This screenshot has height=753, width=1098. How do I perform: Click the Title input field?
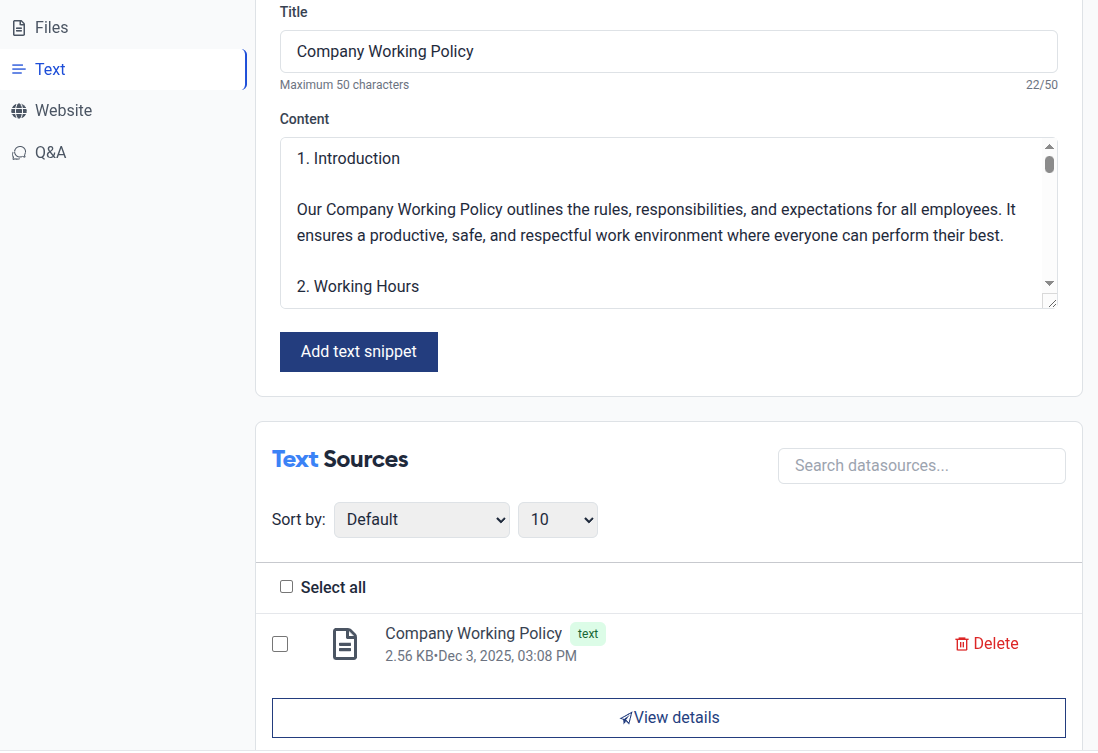(x=669, y=51)
